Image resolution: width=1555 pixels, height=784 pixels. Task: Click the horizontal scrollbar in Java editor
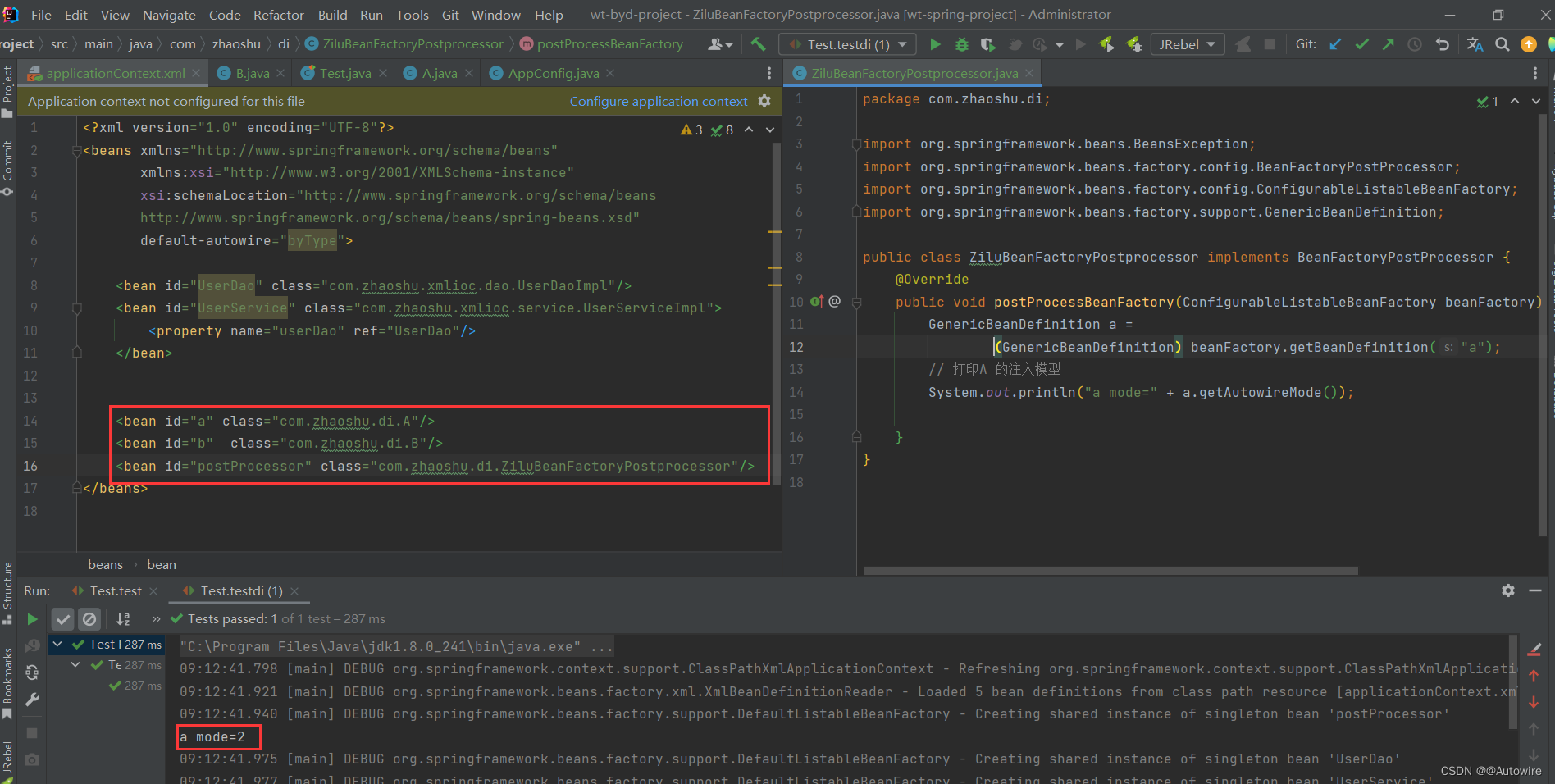[1110, 571]
